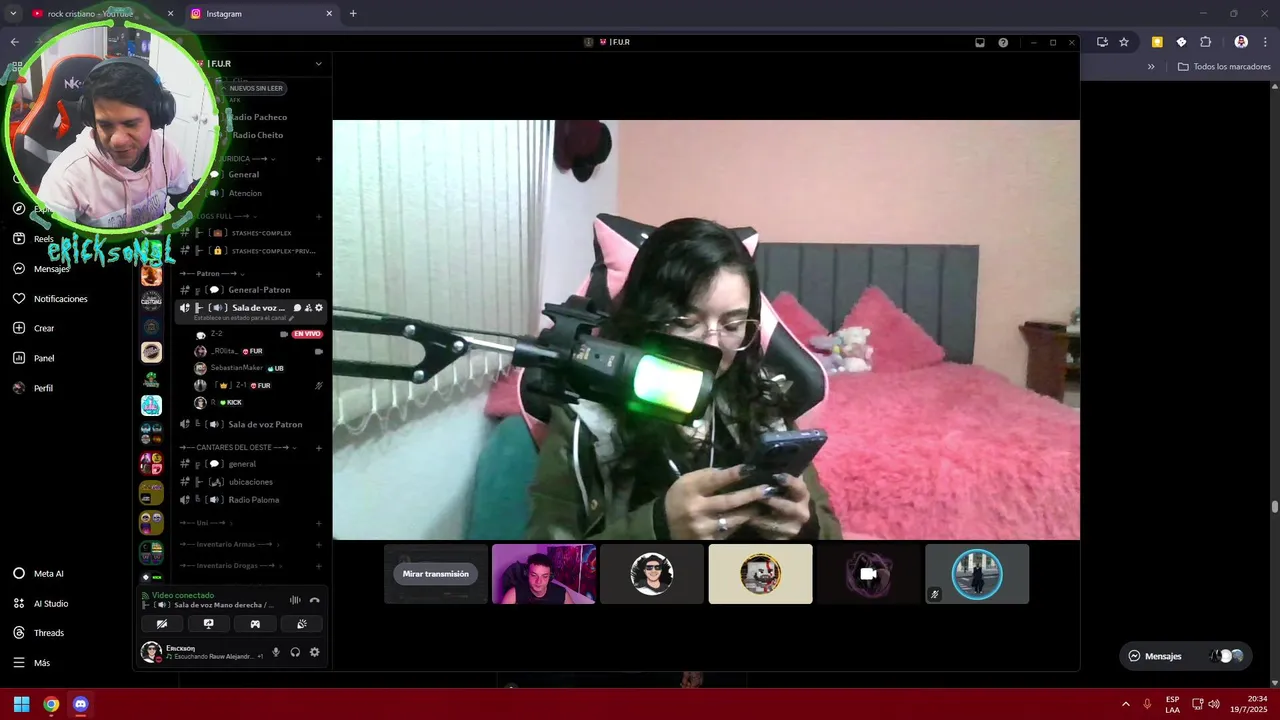
Task: Open Instagram Reels in sidebar
Action: [x=33, y=239]
